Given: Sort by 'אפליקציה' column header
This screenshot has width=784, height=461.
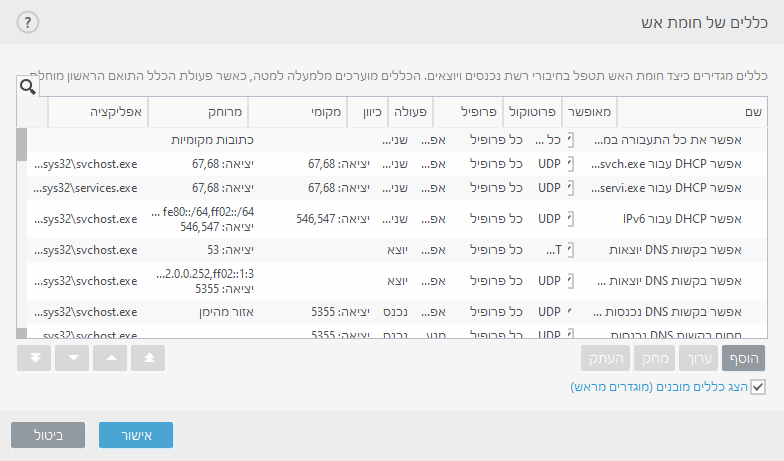Looking at the screenshot, I should [98, 112].
